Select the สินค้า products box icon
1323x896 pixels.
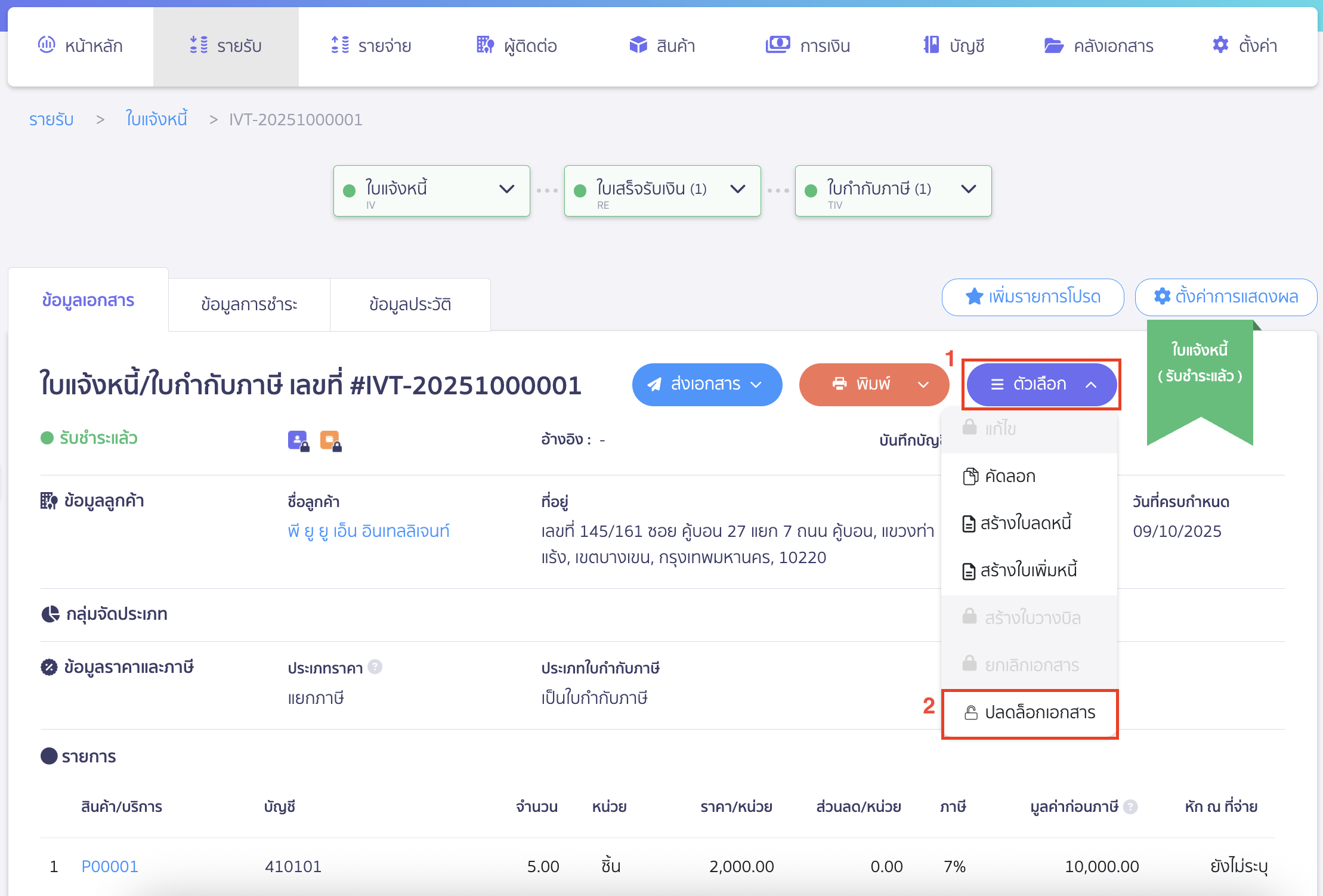click(x=638, y=45)
